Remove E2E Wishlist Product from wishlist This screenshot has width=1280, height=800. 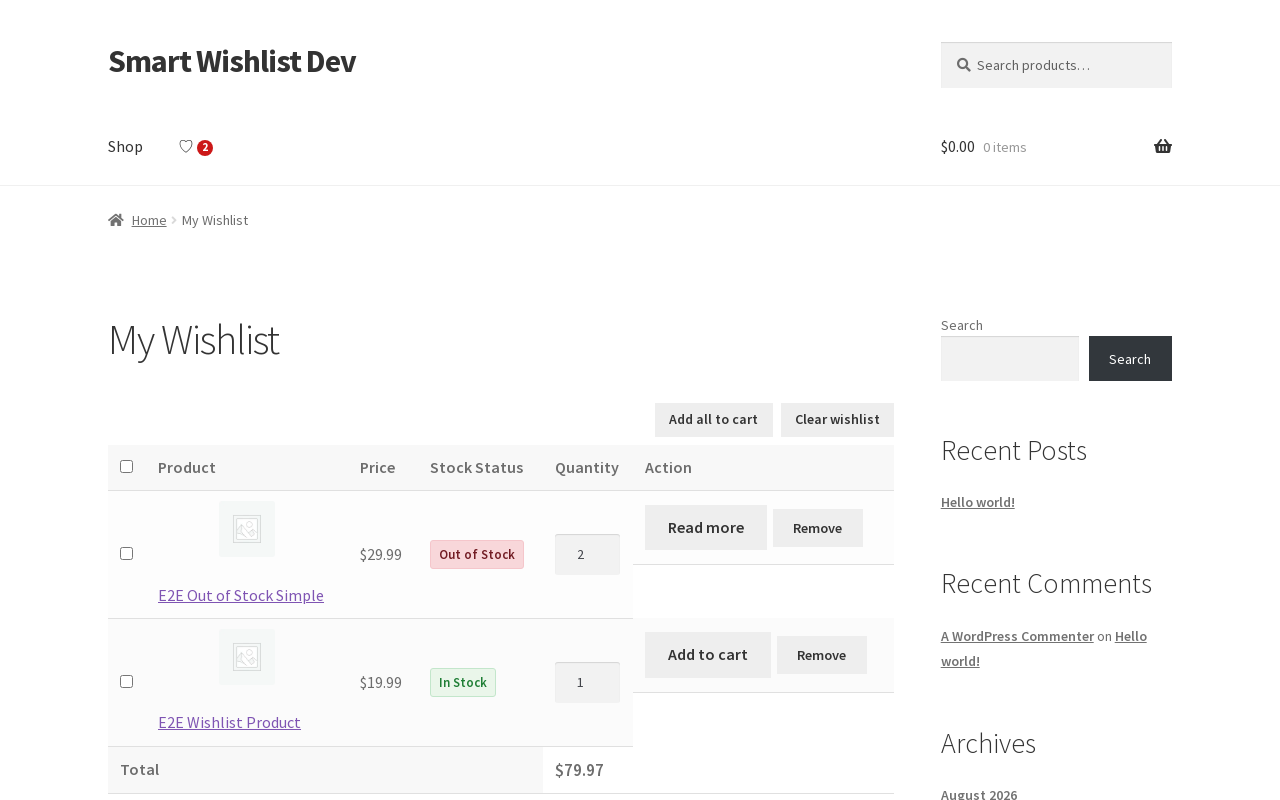(822, 655)
